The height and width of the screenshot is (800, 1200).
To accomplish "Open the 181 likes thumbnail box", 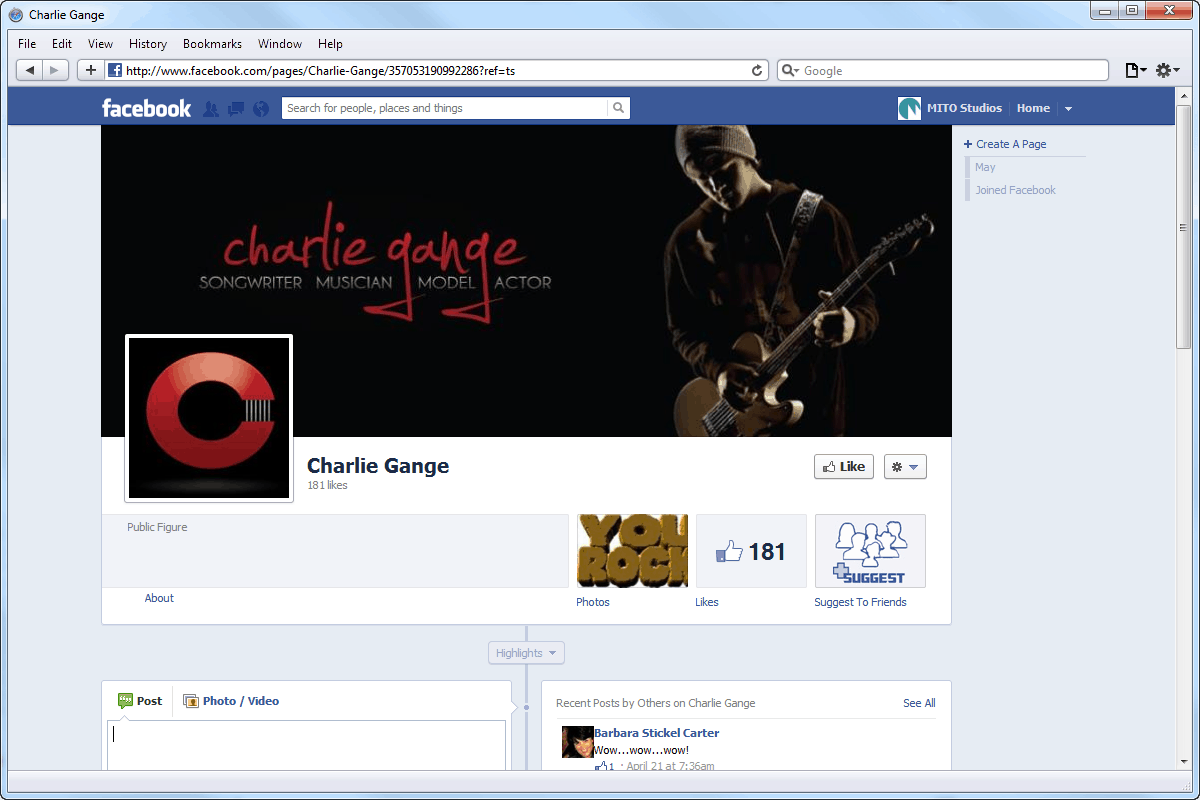I will pos(751,551).
